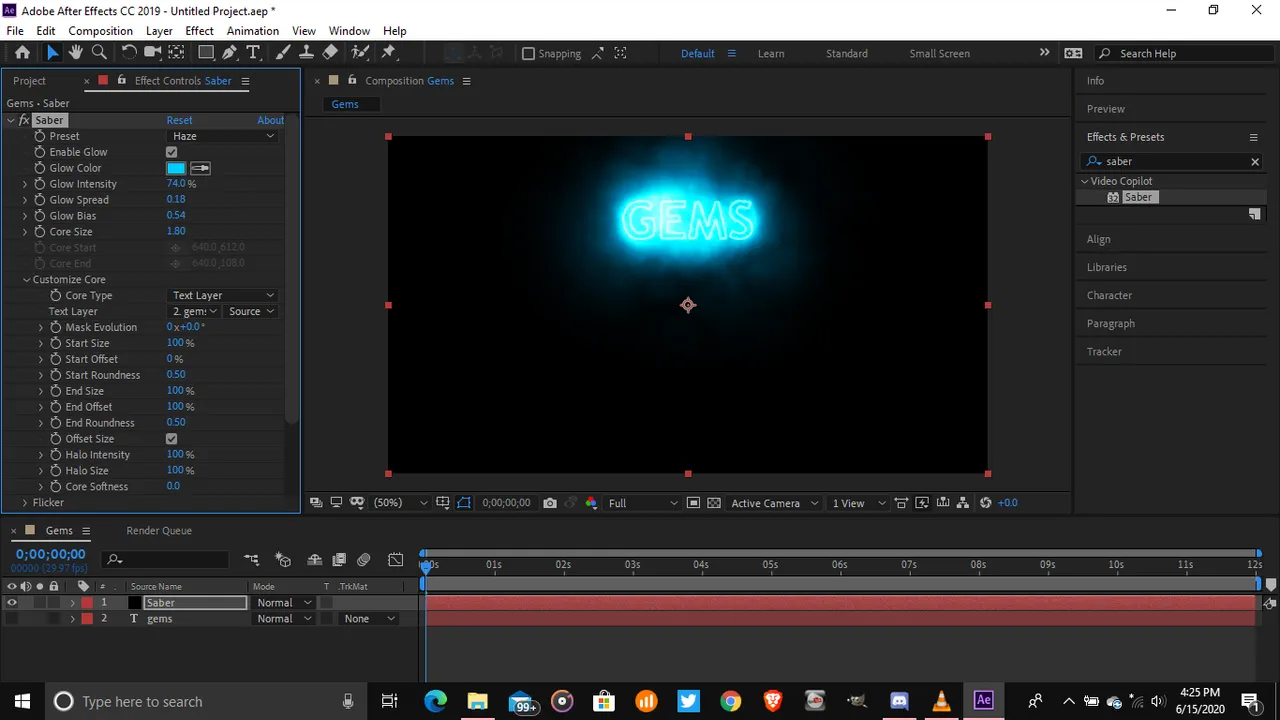Click the Glow Color cyan swatch
The height and width of the screenshot is (720, 1280).
(176, 168)
